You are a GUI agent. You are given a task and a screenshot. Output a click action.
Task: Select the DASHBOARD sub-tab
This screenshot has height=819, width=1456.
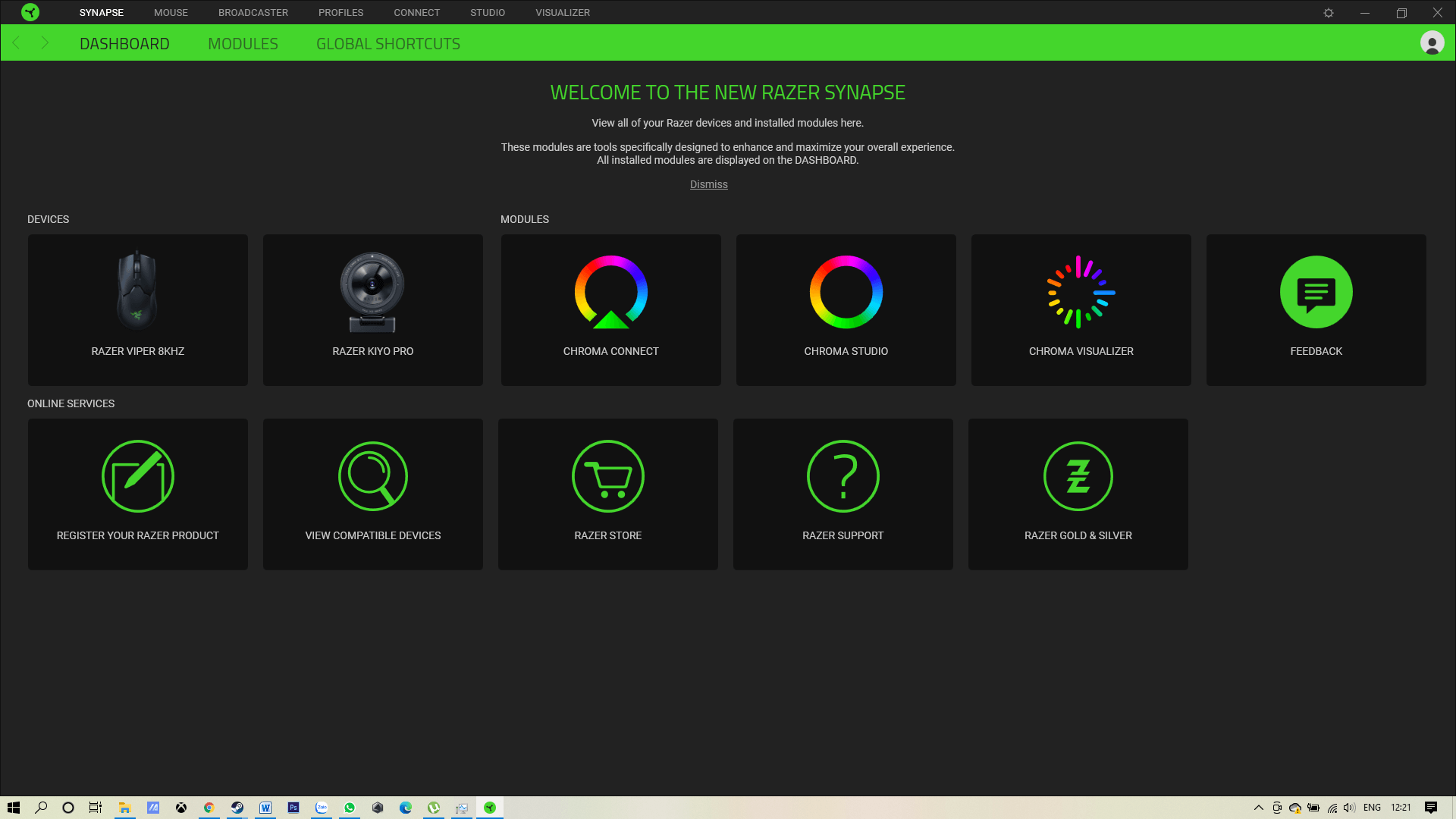coord(124,44)
